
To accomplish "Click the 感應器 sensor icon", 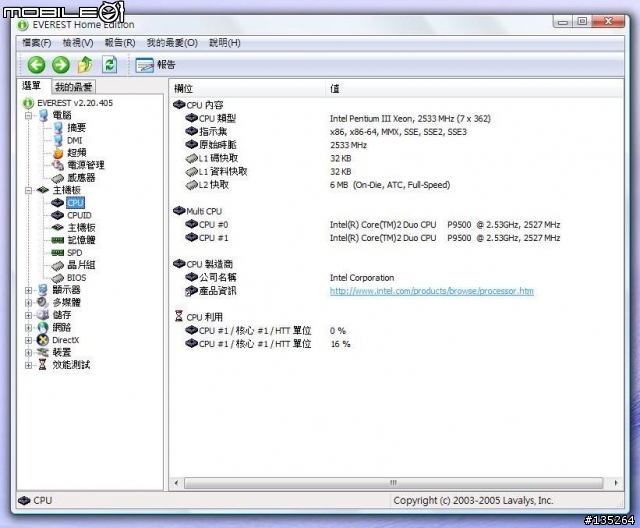I will pos(58,178).
